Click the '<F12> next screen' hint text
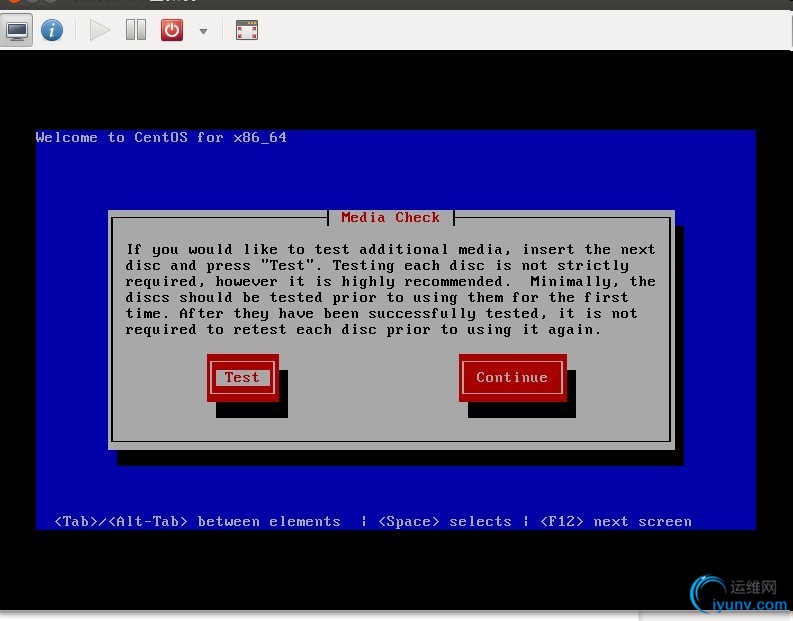793x621 pixels. pos(615,521)
